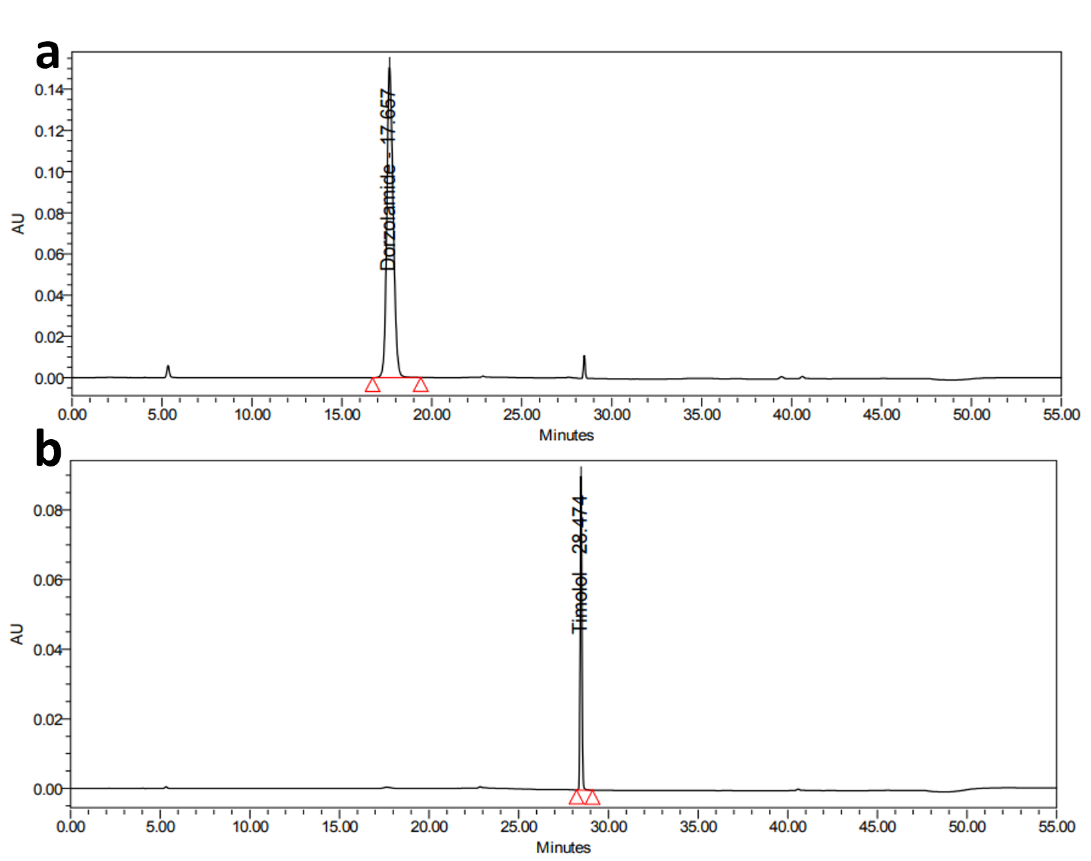Click the panel label 'b'
This screenshot has height=861, width=1091.
pos(48,452)
